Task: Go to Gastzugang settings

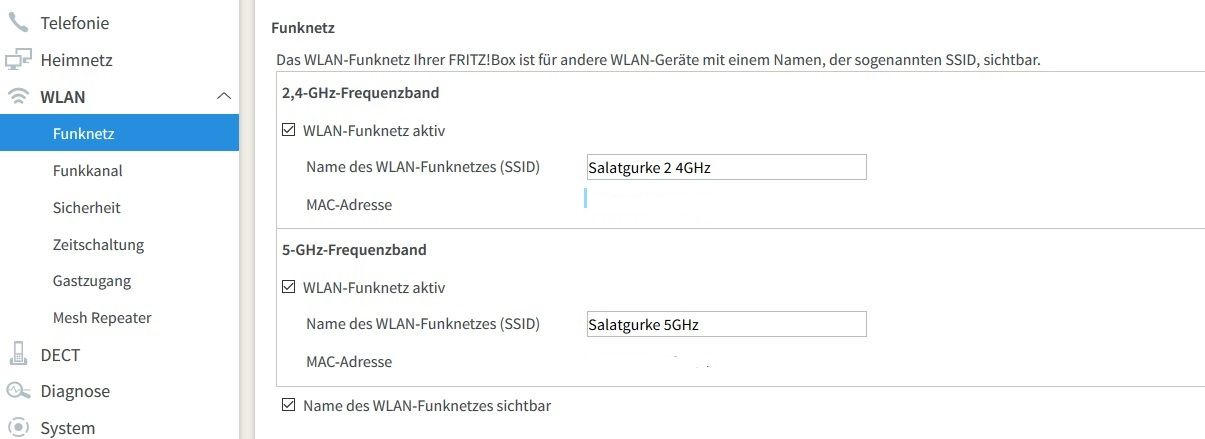Action: point(92,281)
